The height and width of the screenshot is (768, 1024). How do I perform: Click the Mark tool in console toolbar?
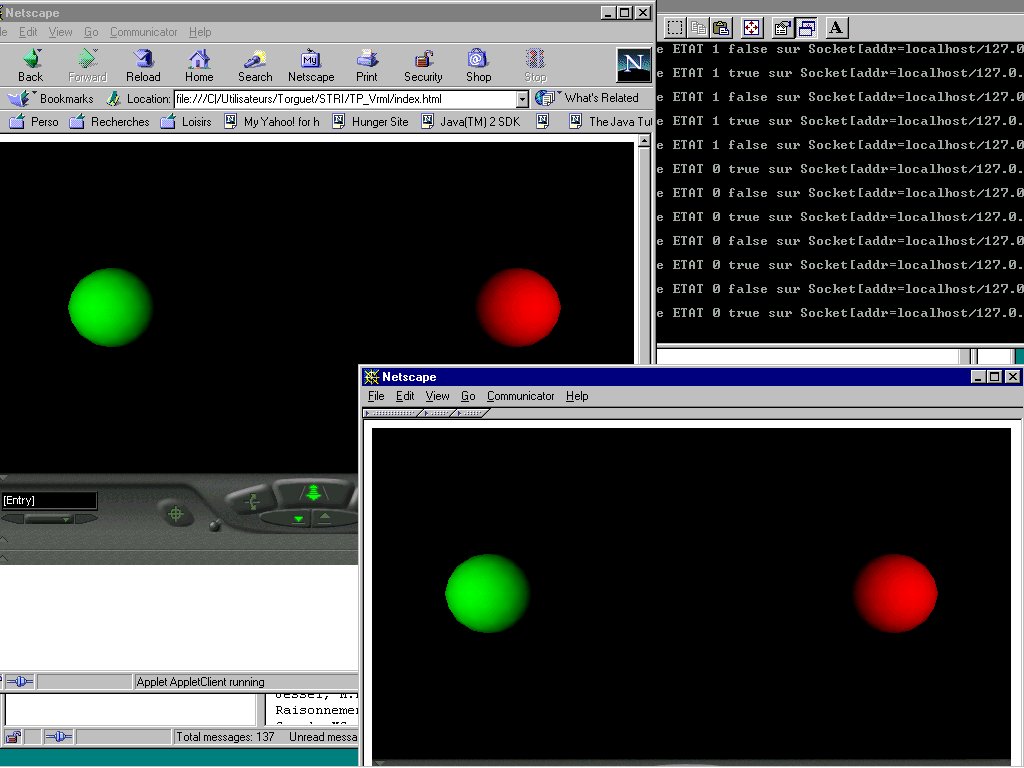click(x=675, y=28)
